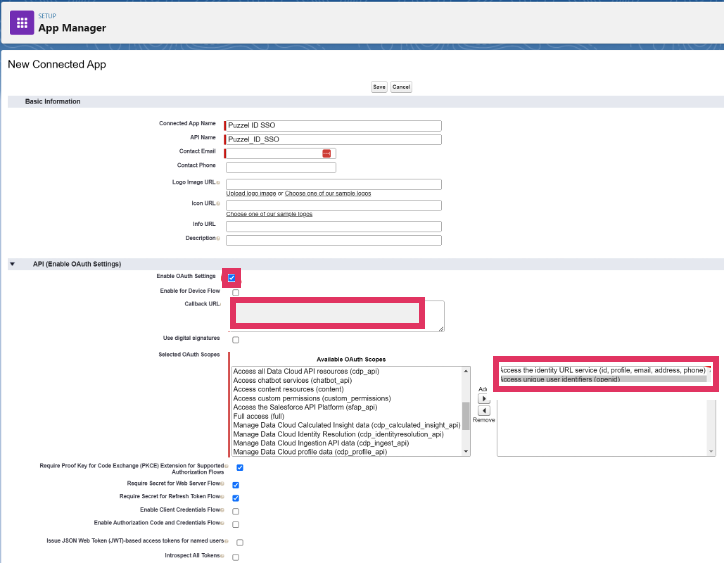Uncheck Enable OAuth Settings checkbox
Viewport: 725px width, 577px height.
click(232, 277)
